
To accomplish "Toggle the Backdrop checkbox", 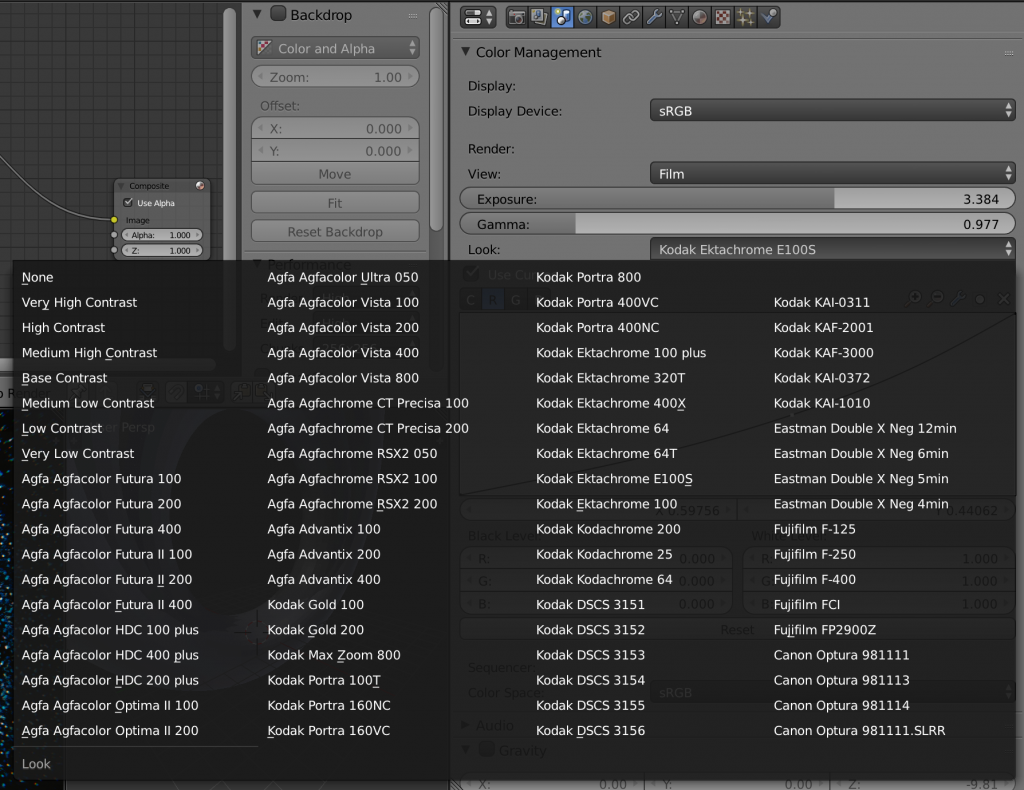I will point(278,14).
